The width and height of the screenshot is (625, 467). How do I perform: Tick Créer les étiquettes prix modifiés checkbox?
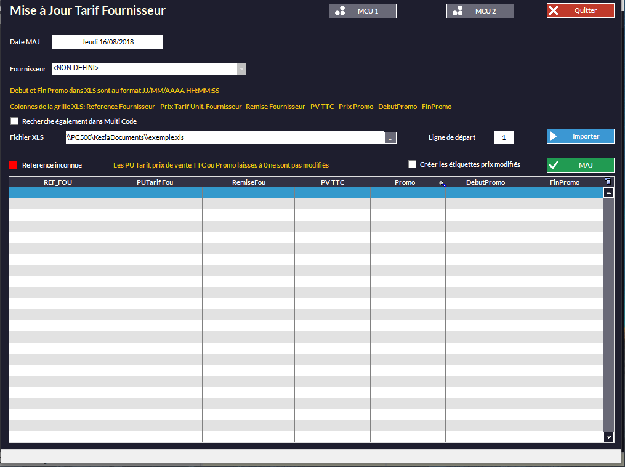tap(412, 164)
